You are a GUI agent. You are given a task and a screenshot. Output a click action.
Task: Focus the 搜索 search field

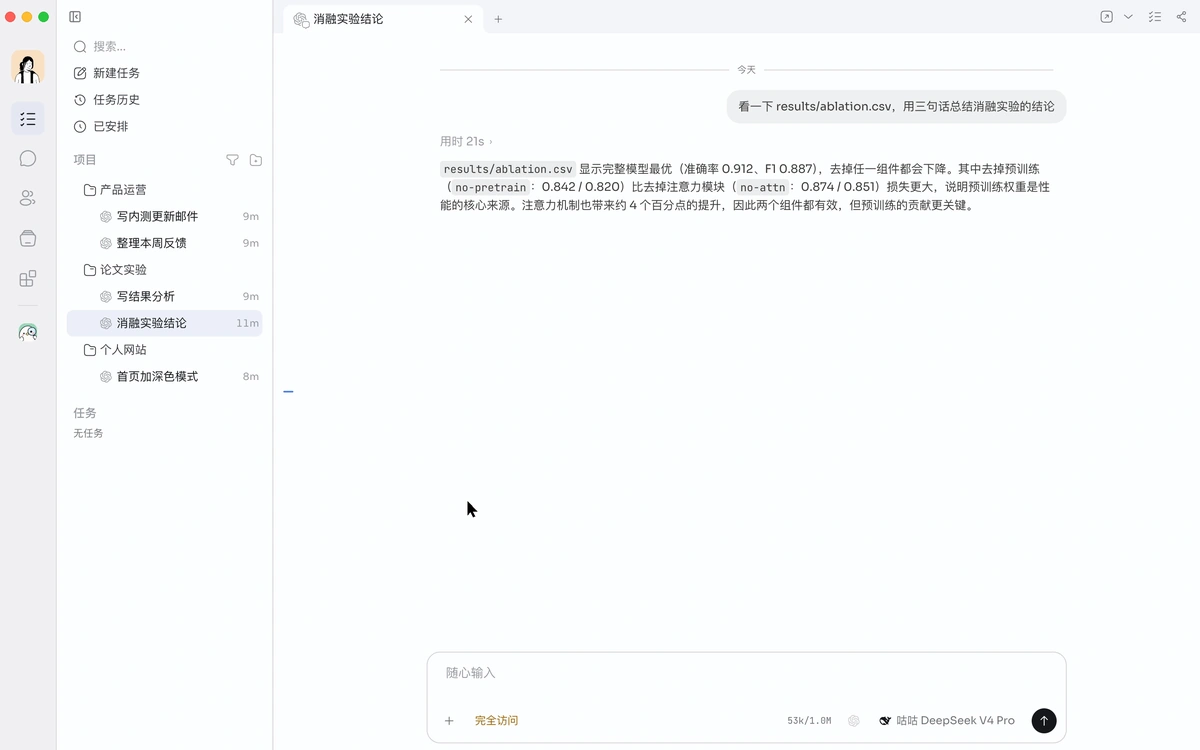click(x=164, y=46)
